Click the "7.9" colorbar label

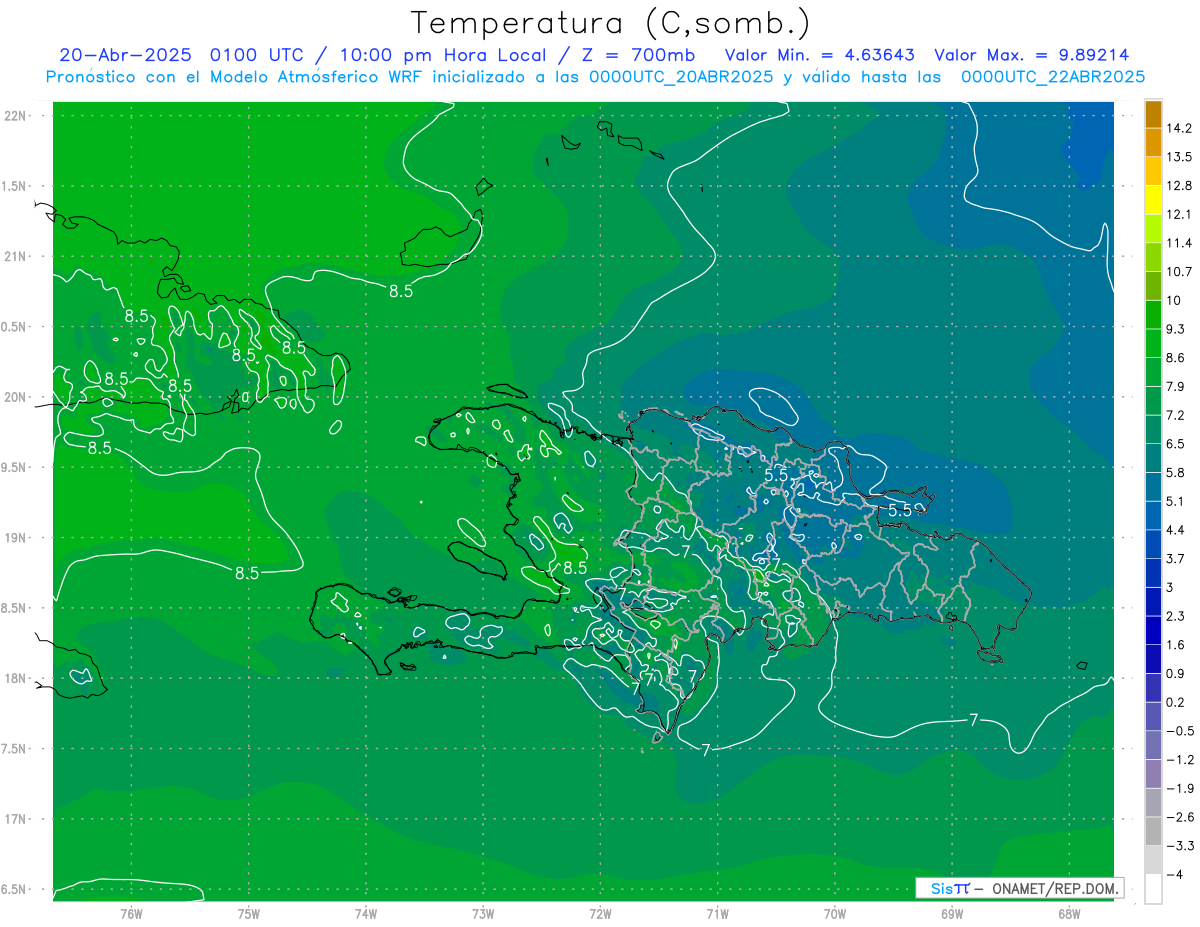1176,387
